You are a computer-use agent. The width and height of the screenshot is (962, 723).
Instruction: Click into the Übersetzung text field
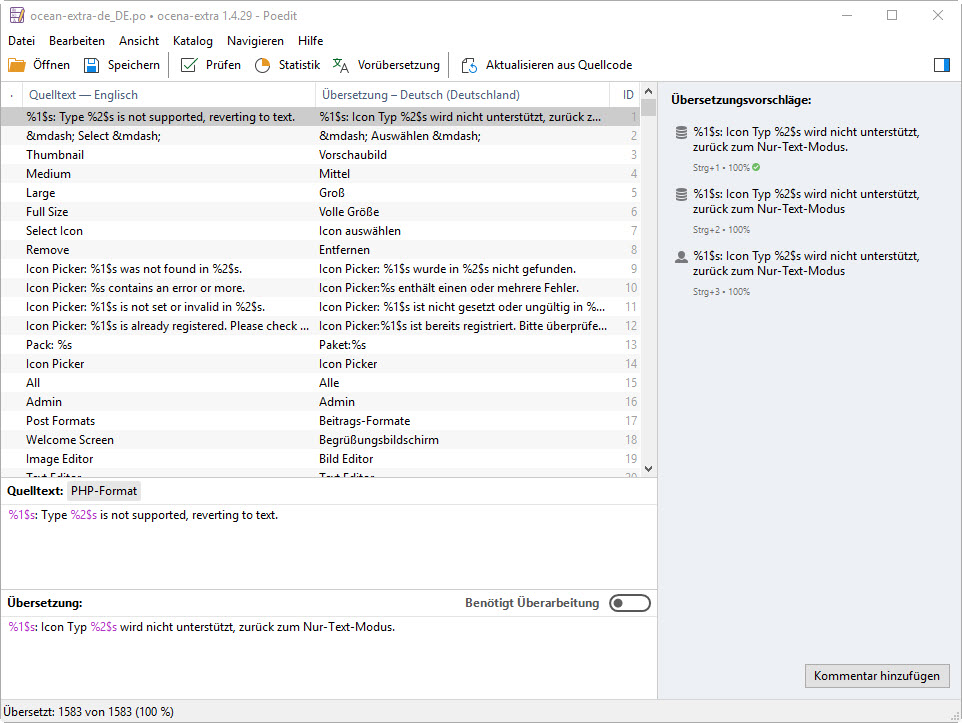coord(329,657)
